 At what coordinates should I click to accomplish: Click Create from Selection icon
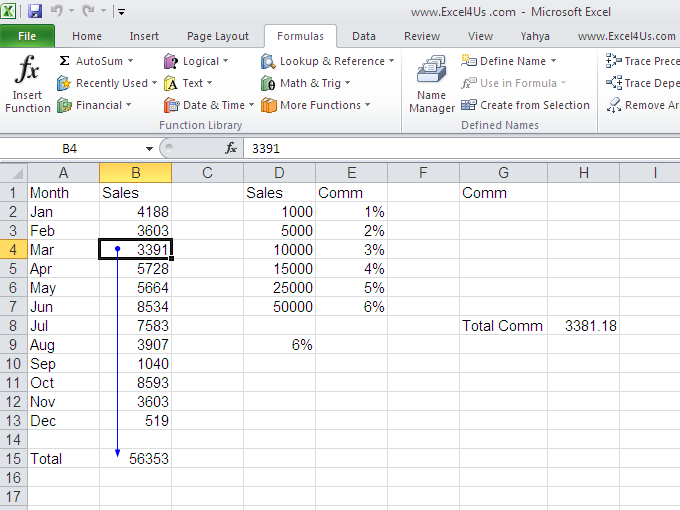[469, 105]
